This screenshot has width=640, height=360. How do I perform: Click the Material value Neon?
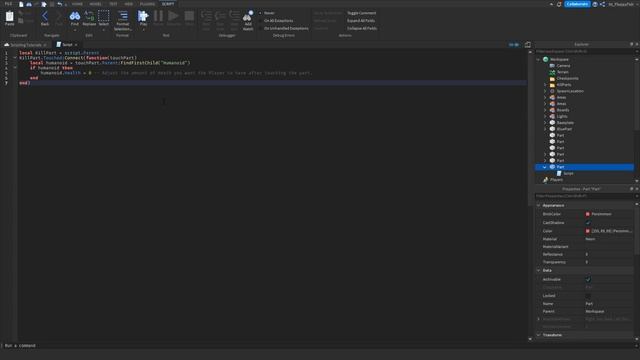[x=590, y=239]
